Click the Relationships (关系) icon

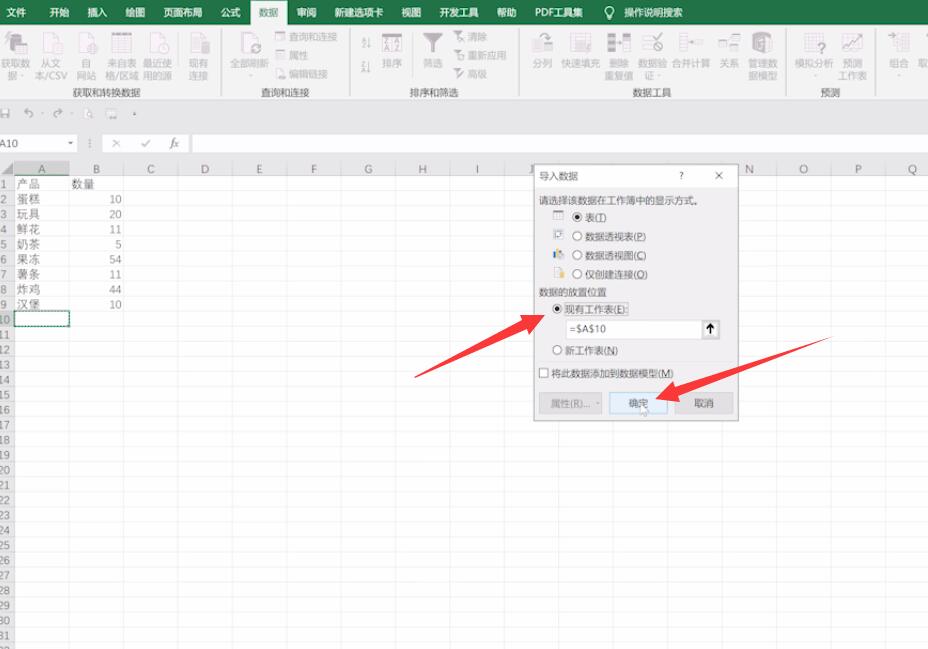[729, 44]
